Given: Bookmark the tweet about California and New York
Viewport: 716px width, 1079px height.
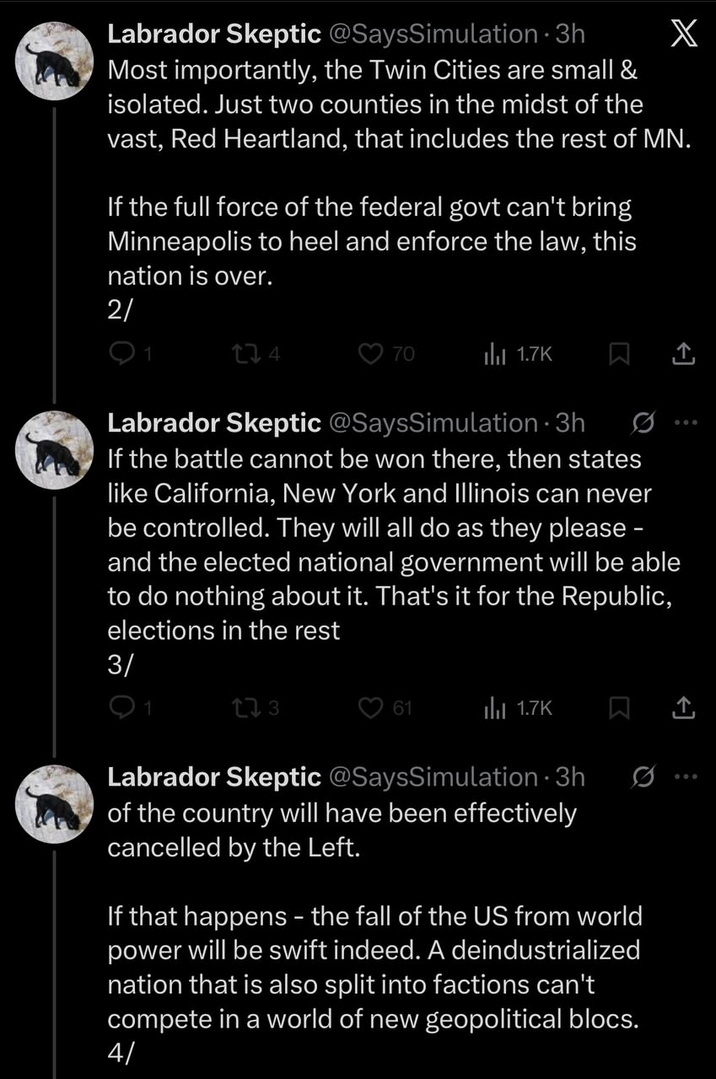Looking at the screenshot, I should (617, 708).
